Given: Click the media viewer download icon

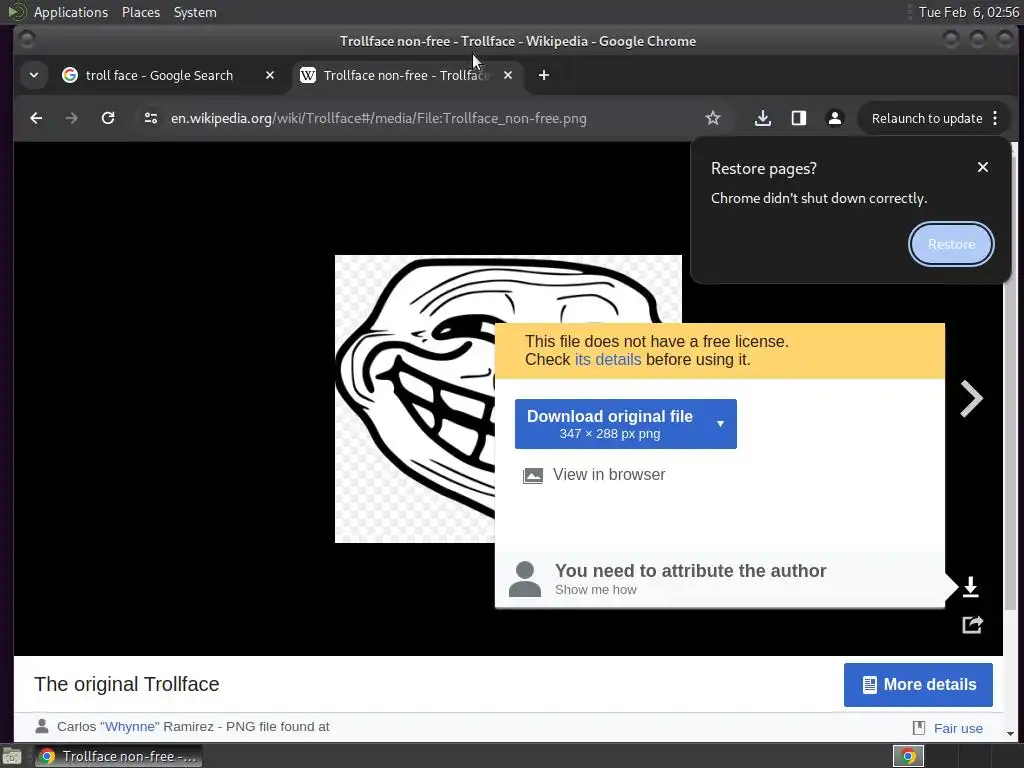Looking at the screenshot, I should [970, 586].
